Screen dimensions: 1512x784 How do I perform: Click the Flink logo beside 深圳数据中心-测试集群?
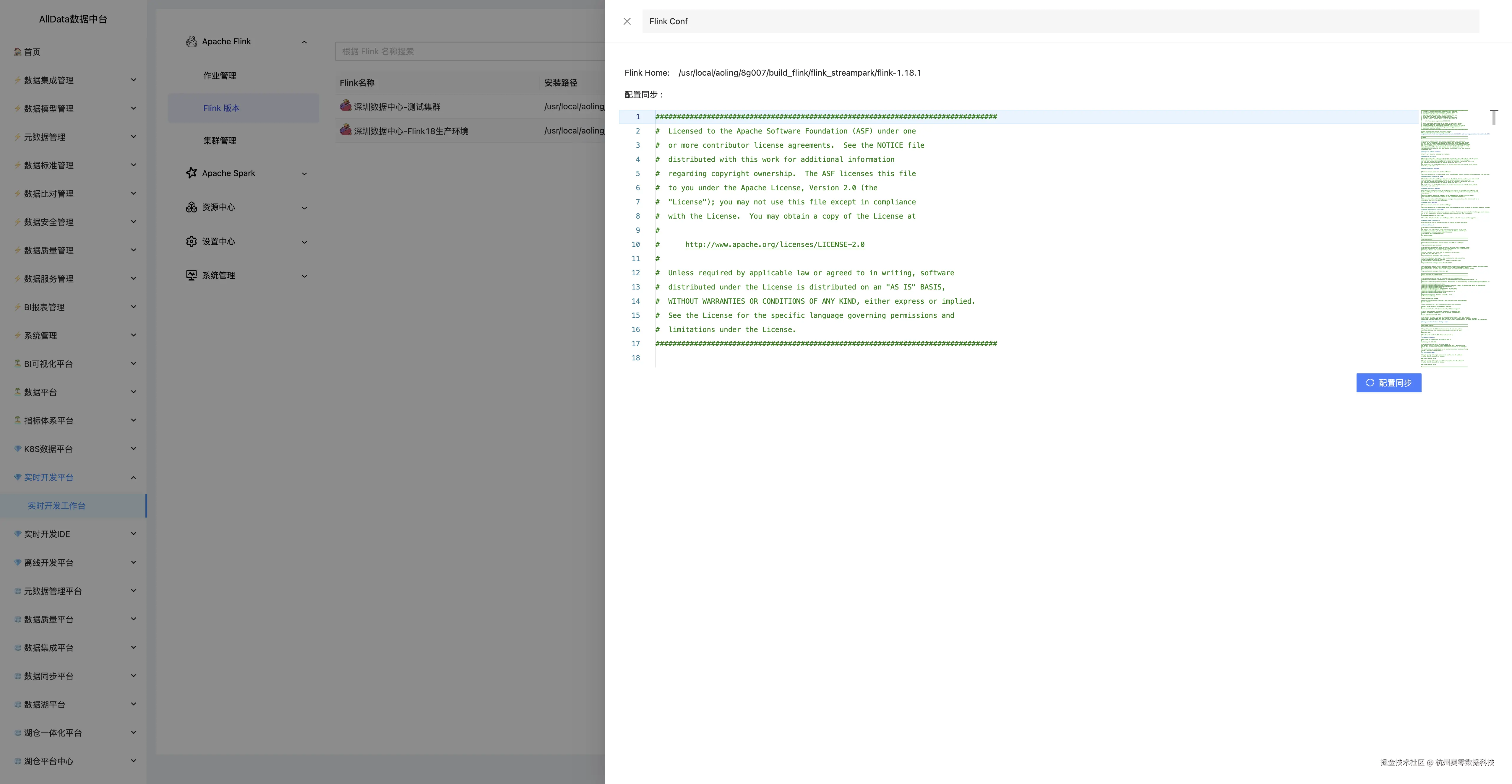click(x=346, y=106)
